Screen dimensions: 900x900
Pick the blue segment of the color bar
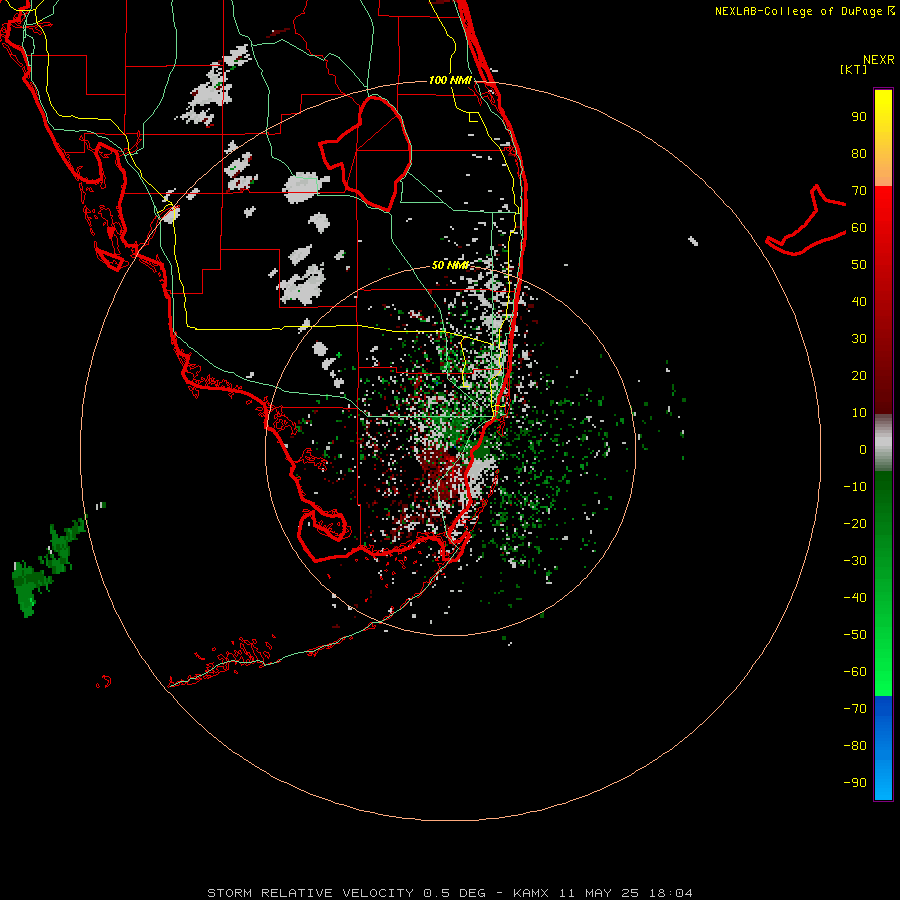coord(883,748)
